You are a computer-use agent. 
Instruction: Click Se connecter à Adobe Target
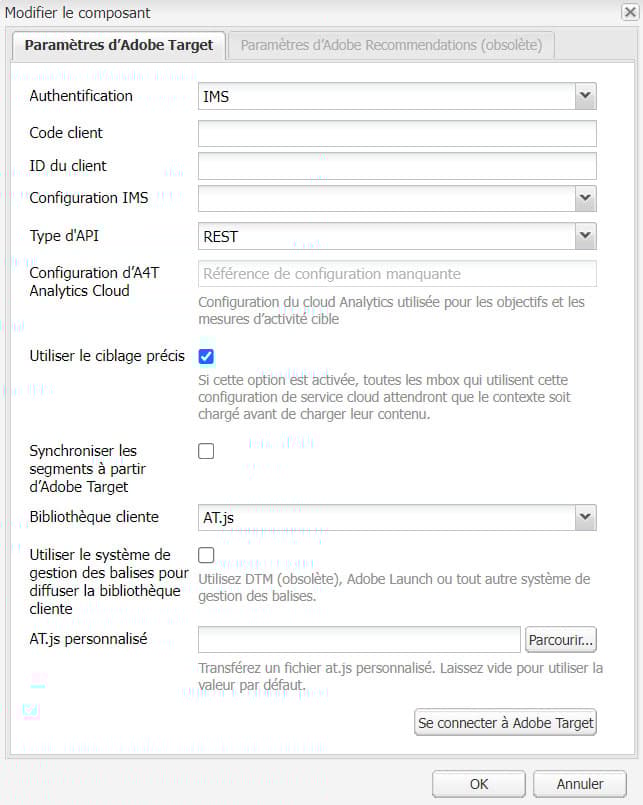point(505,722)
